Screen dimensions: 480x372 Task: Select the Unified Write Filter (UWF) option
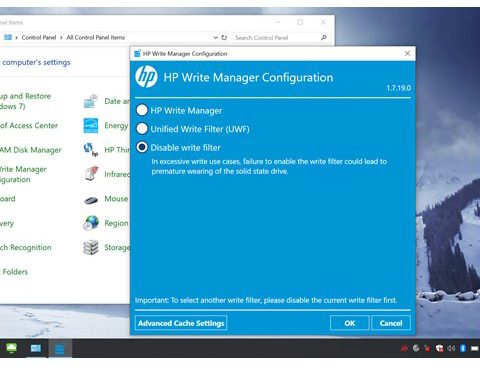142,129
